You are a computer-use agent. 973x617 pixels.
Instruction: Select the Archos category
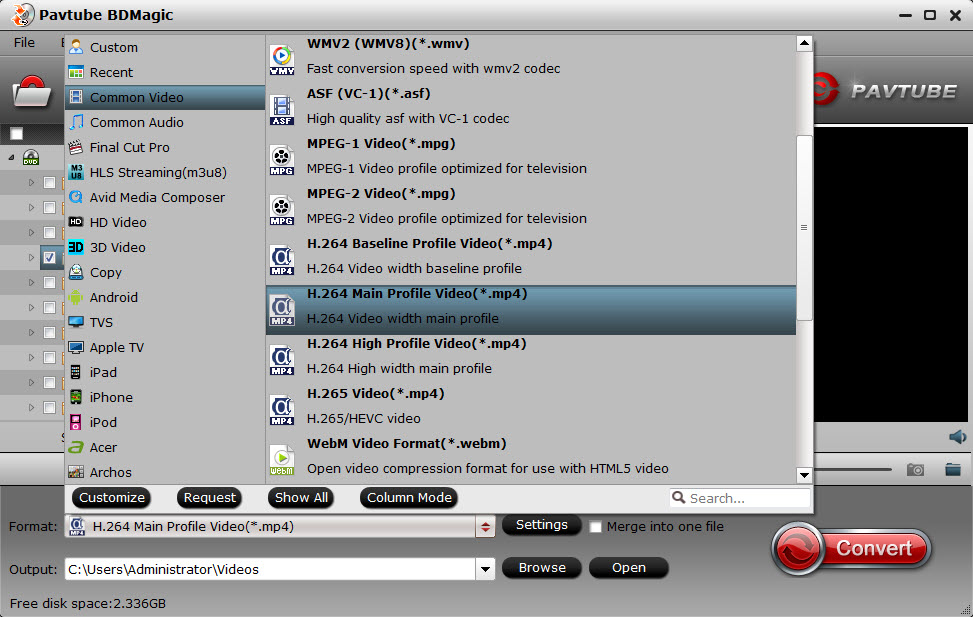165,472
